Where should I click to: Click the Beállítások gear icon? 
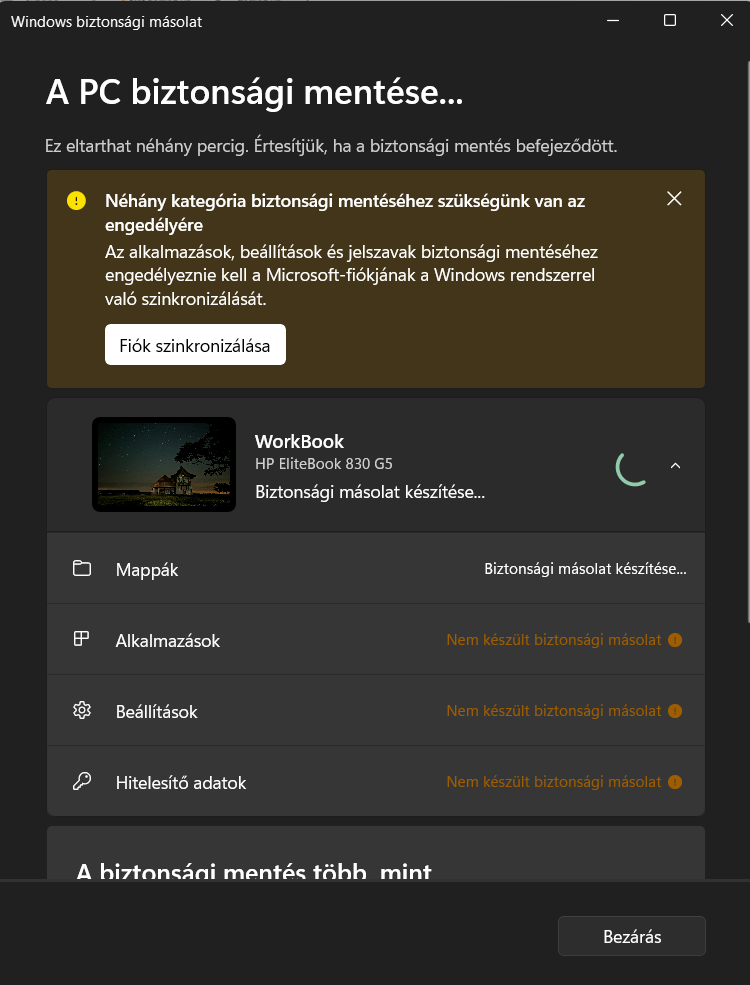(82, 710)
